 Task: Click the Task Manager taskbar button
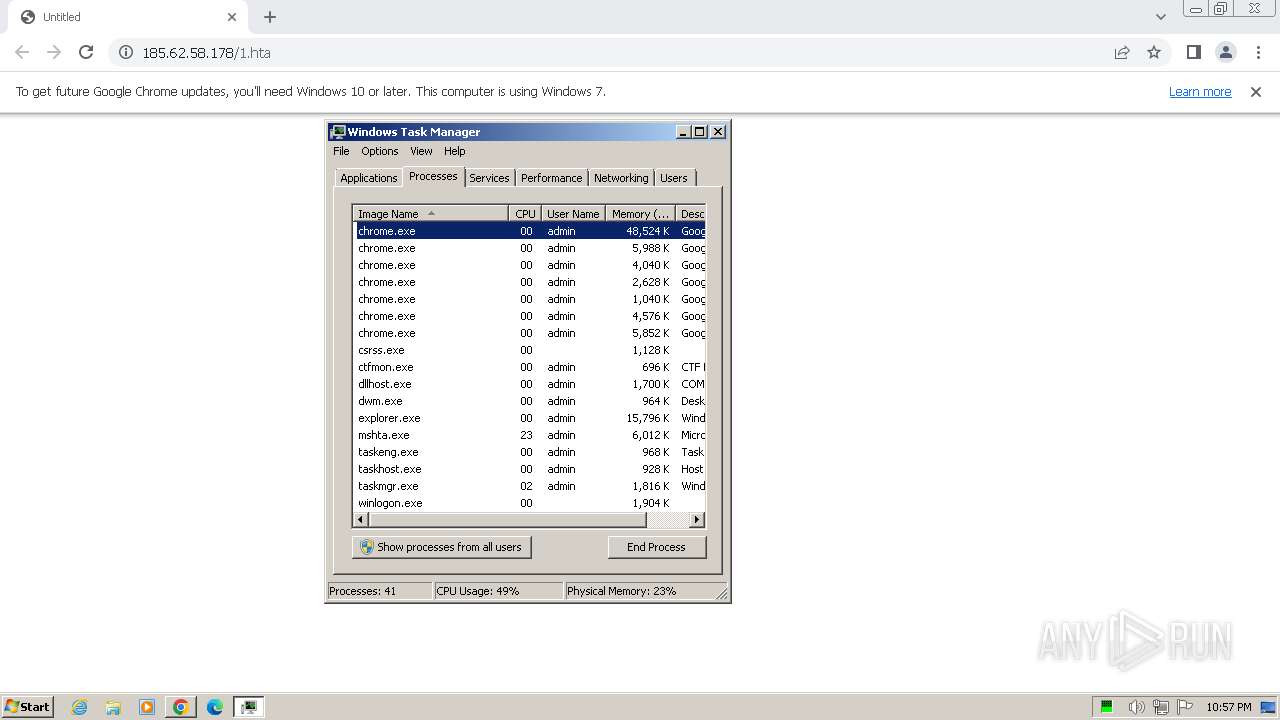point(248,707)
